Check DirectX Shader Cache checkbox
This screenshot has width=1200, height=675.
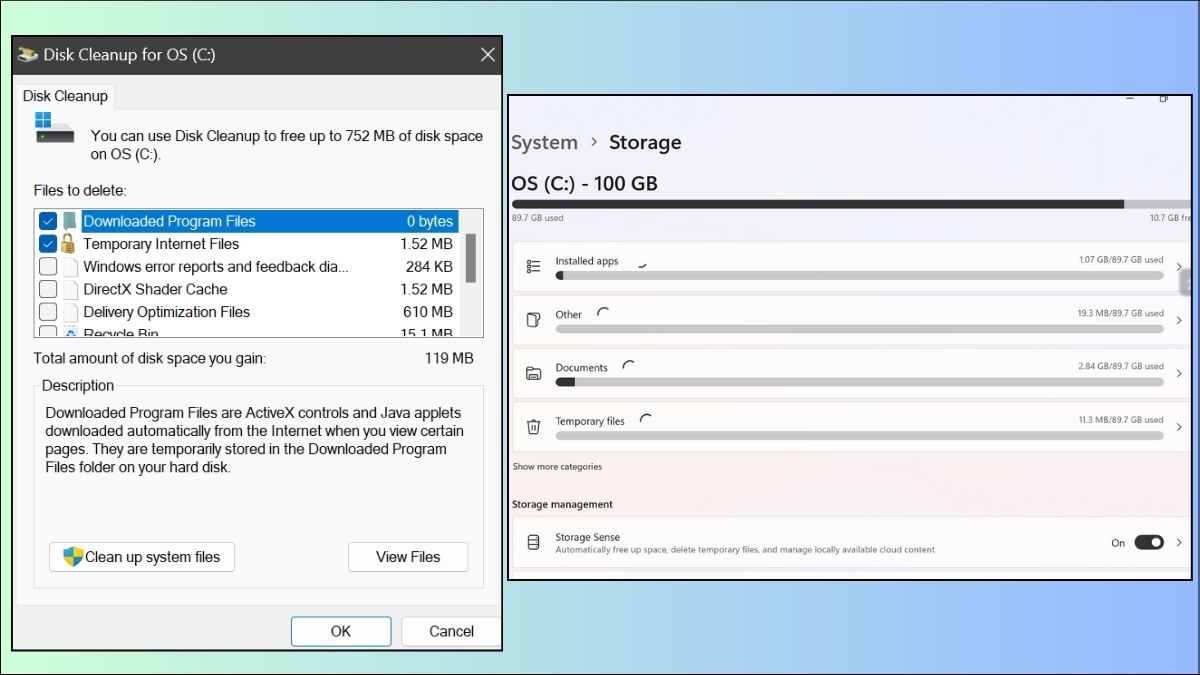click(48, 289)
